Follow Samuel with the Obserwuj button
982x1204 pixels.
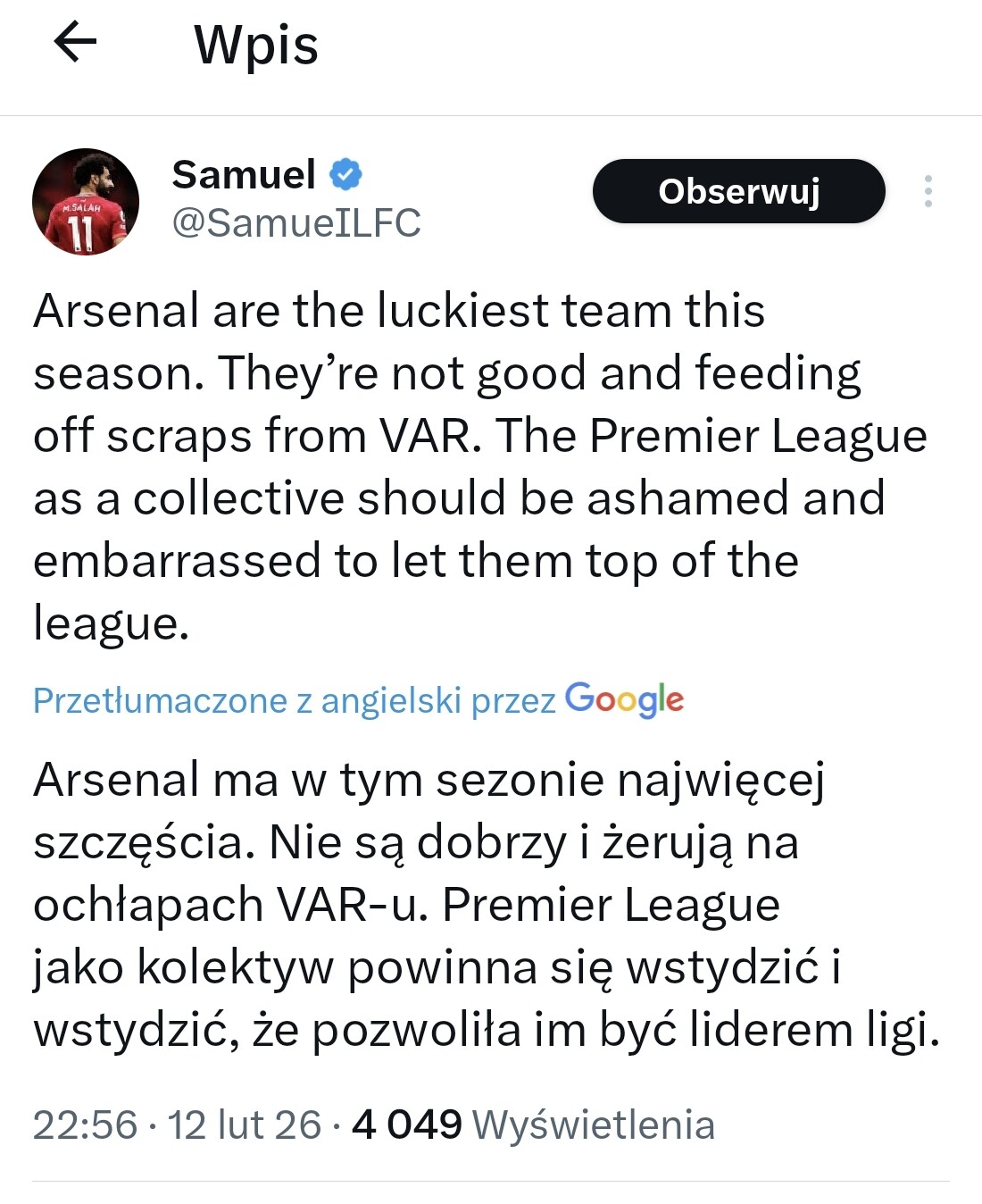coord(738,191)
